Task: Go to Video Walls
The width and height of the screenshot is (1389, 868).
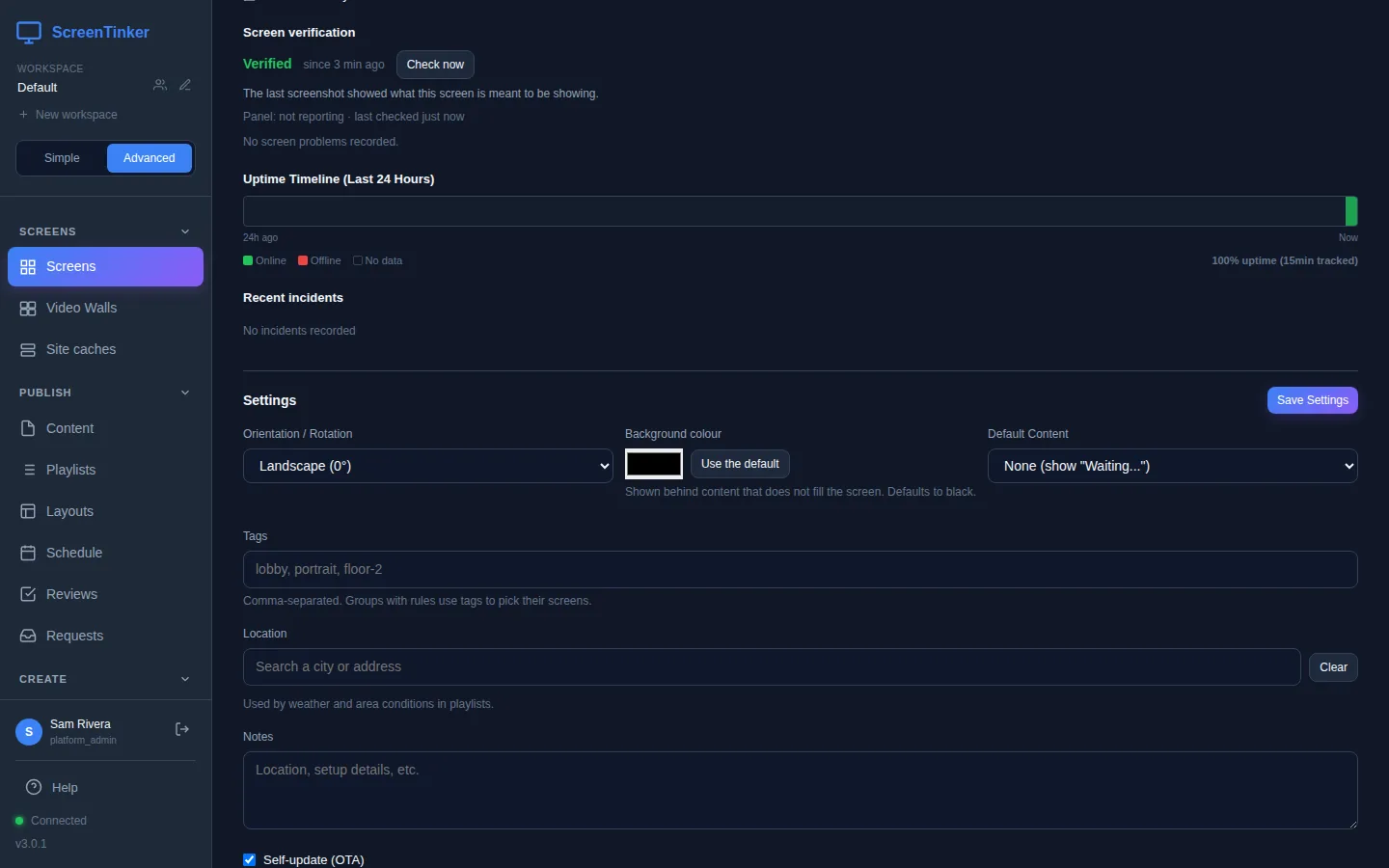Action: pyautogui.click(x=105, y=309)
